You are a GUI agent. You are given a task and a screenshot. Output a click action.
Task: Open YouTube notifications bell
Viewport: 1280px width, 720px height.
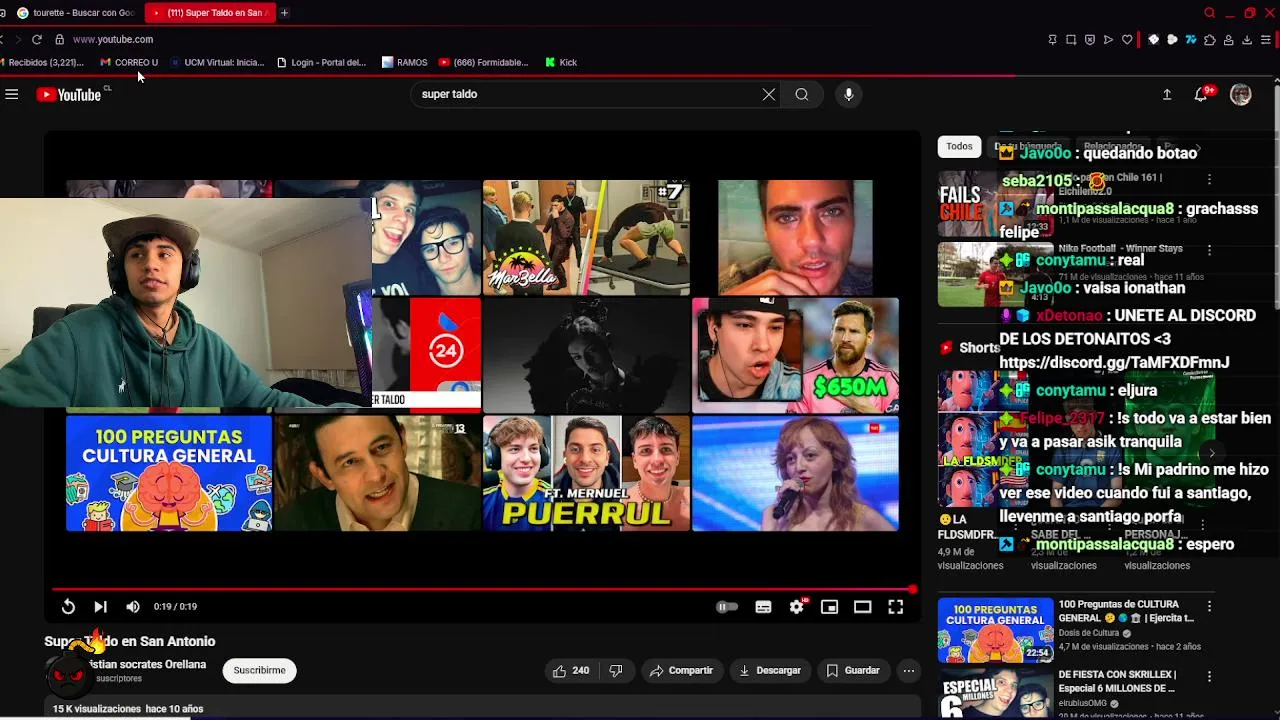[1201, 94]
